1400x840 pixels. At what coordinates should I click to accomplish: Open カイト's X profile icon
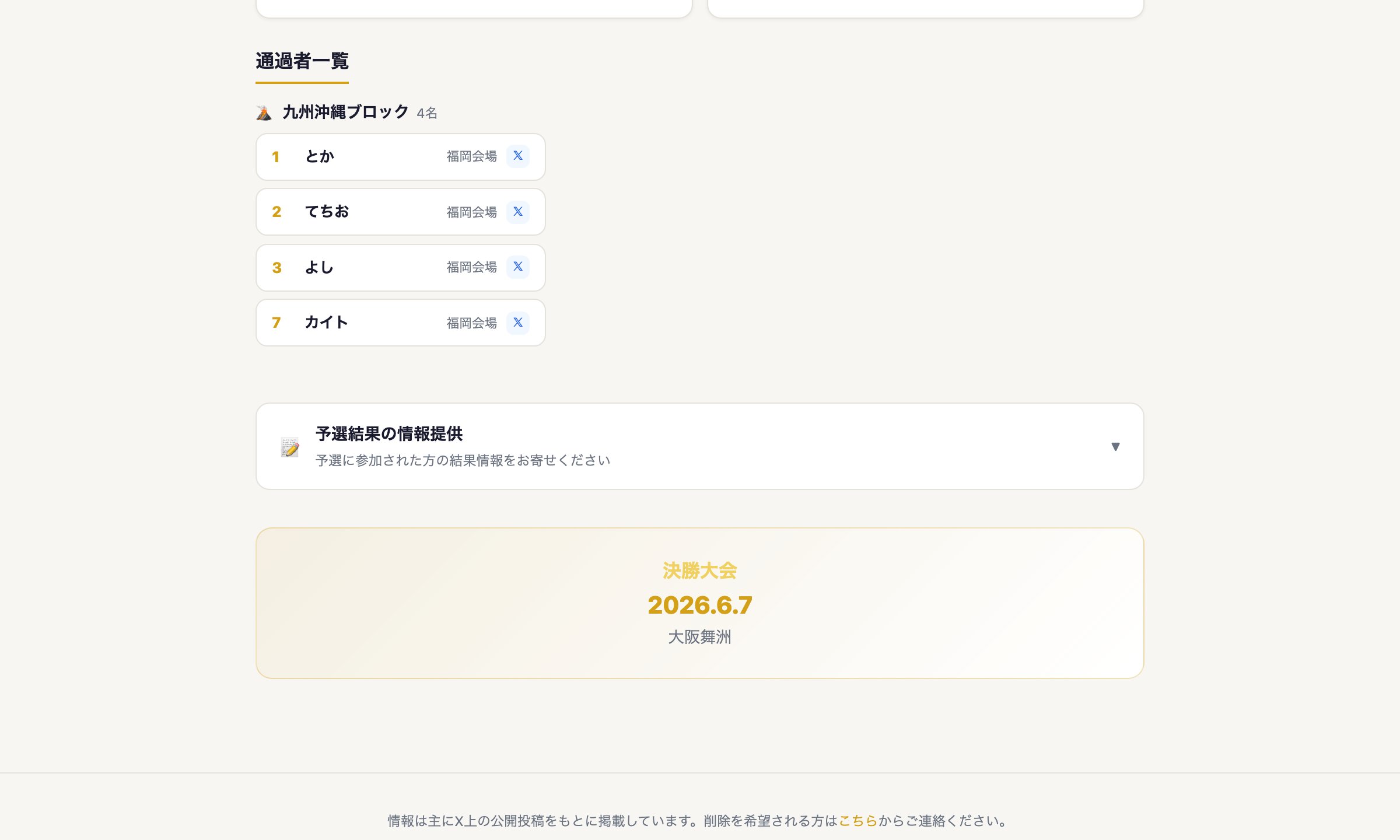(517, 323)
